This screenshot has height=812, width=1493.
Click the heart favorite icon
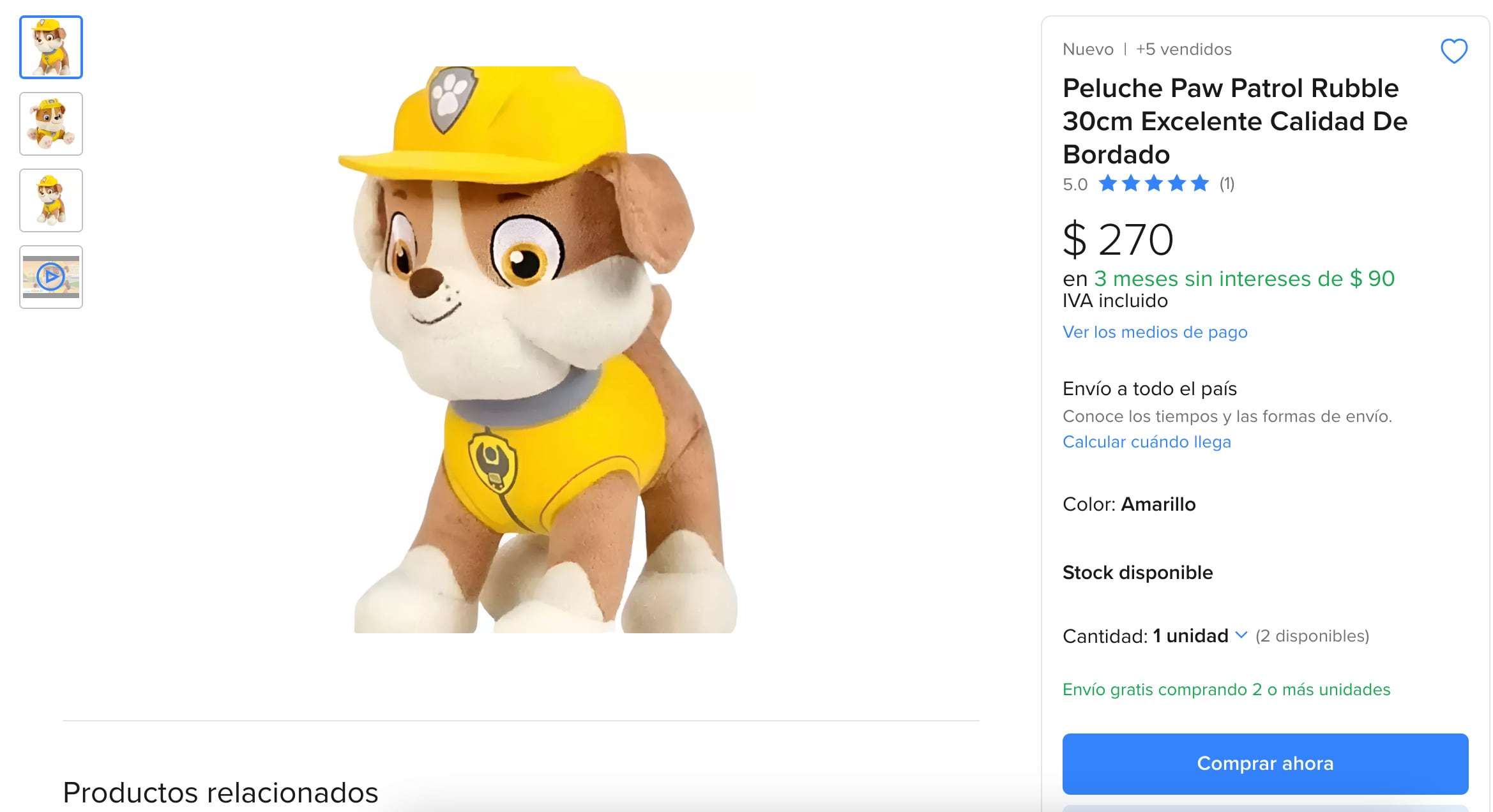(x=1453, y=51)
